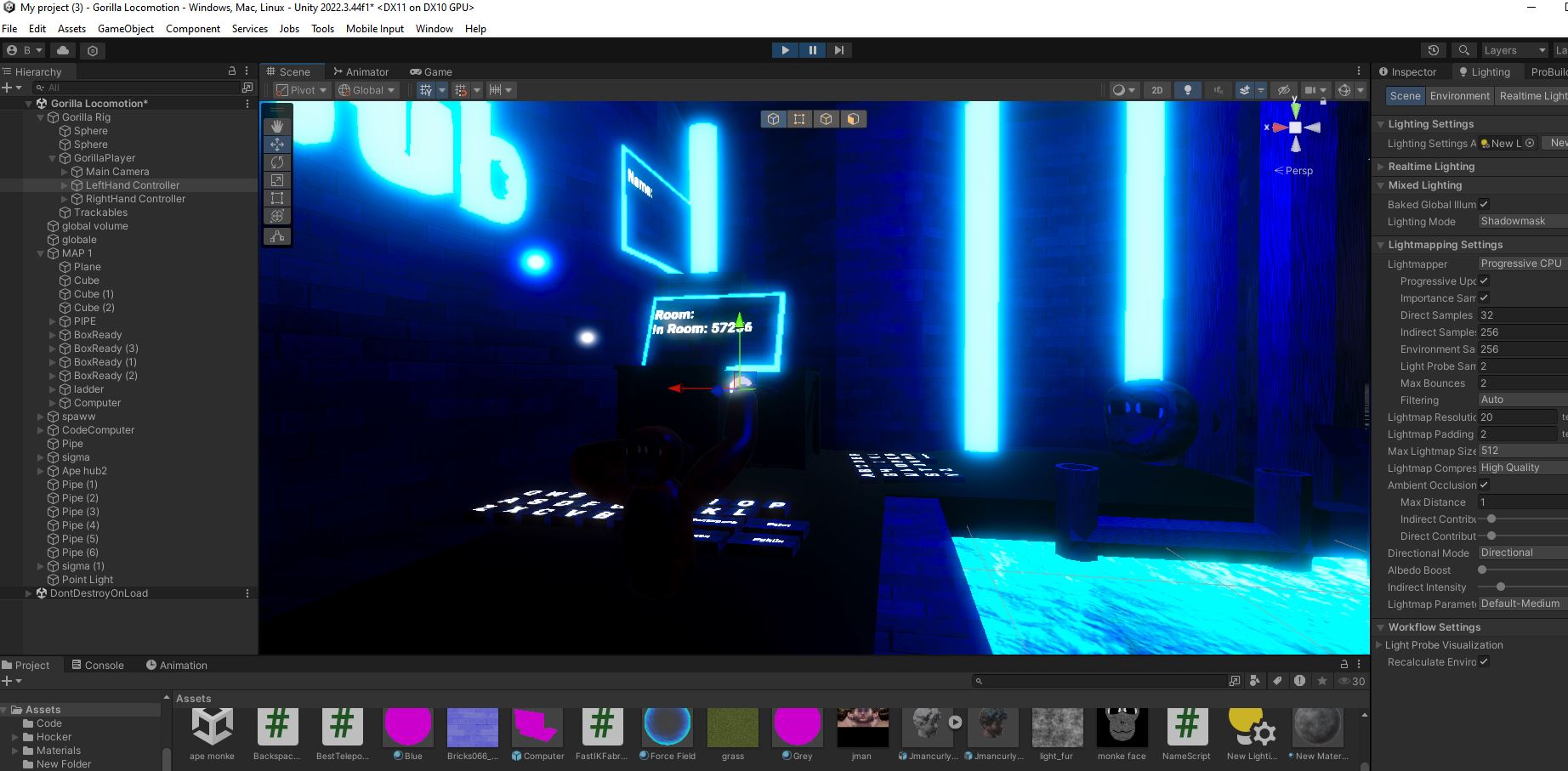Image resolution: width=1568 pixels, height=771 pixels.
Task: Toggle Baked Global Illumination checkbox
Action: click(1484, 204)
